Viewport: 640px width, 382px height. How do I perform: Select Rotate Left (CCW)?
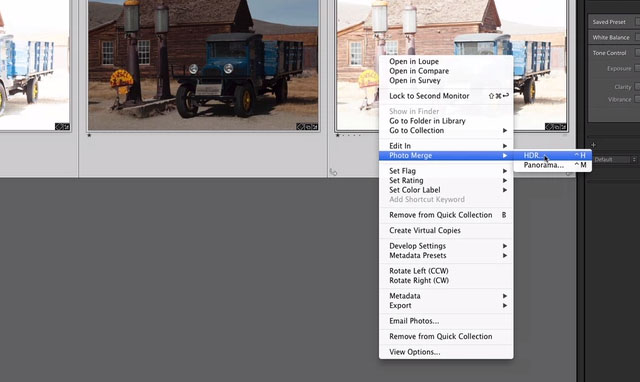[x=446, y=271]
